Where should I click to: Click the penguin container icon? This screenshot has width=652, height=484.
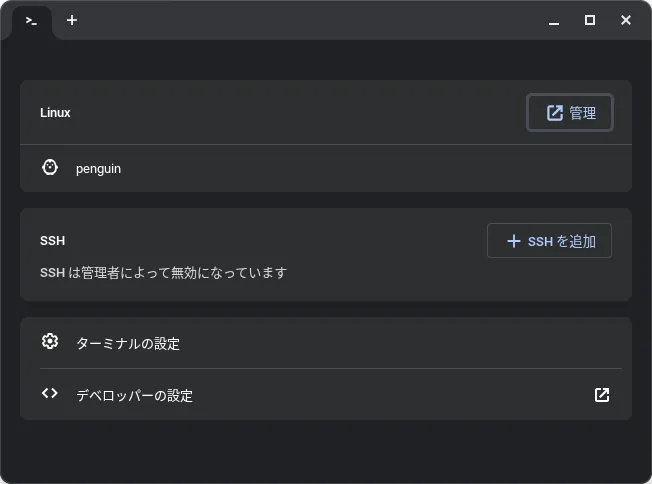click(x=50, y=168)
